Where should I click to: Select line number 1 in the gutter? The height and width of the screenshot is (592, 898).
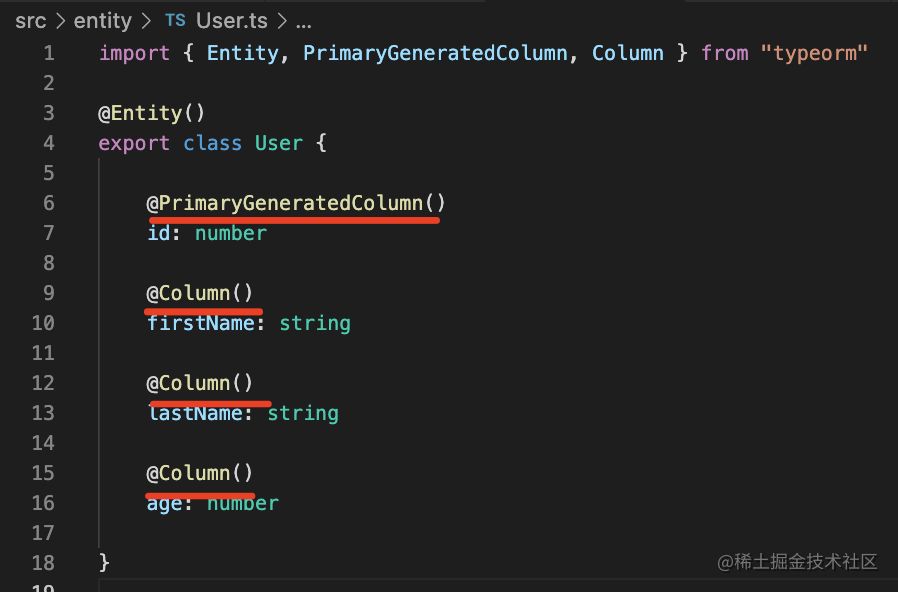pos(48,53)
